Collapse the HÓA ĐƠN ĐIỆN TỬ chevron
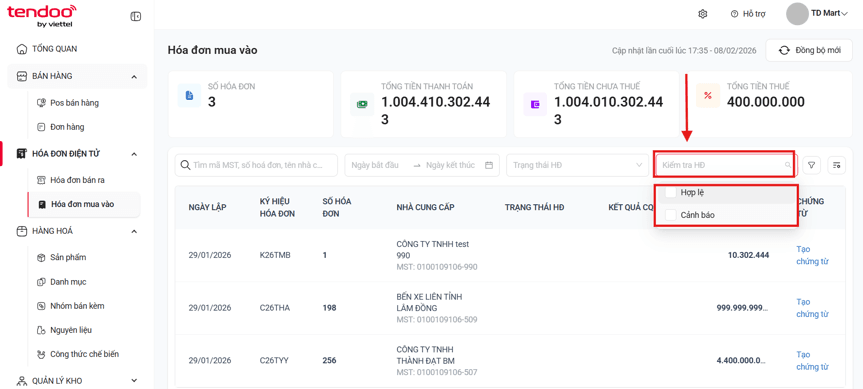 [134, 154]
